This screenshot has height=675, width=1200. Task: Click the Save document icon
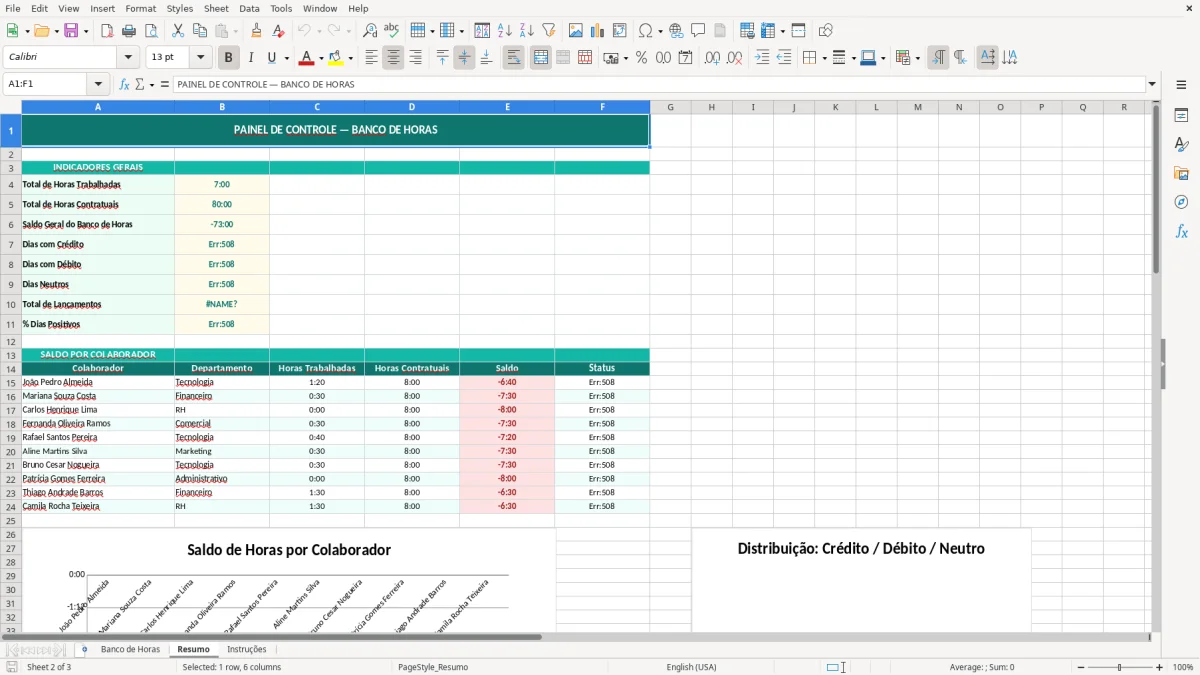tap(71, 31)
